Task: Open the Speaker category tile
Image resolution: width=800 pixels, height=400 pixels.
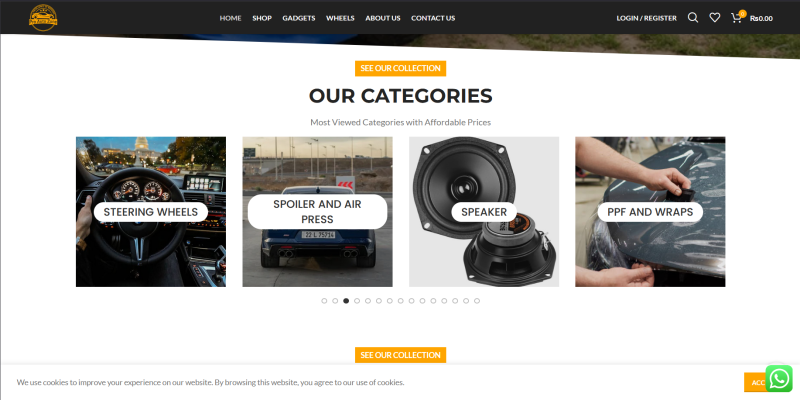Action: click(x=484, y=212)
